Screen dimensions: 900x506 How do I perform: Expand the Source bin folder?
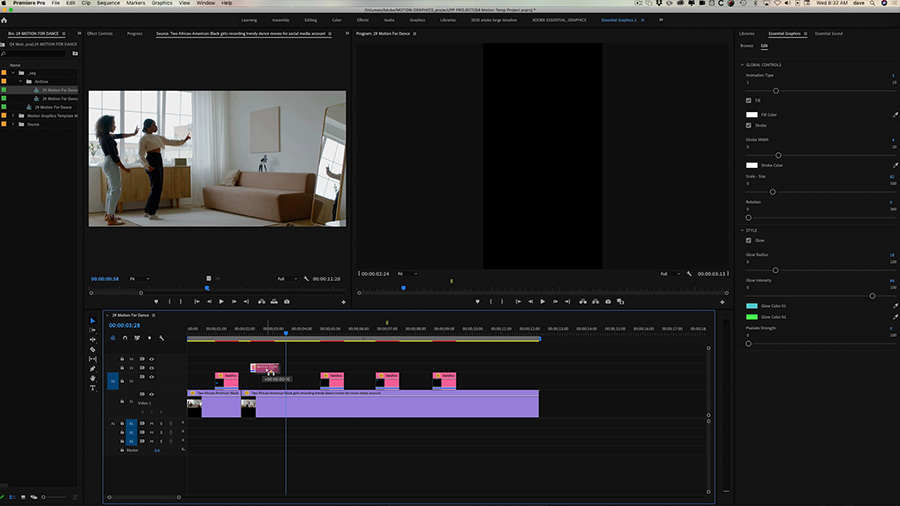[x=13, y=124]
